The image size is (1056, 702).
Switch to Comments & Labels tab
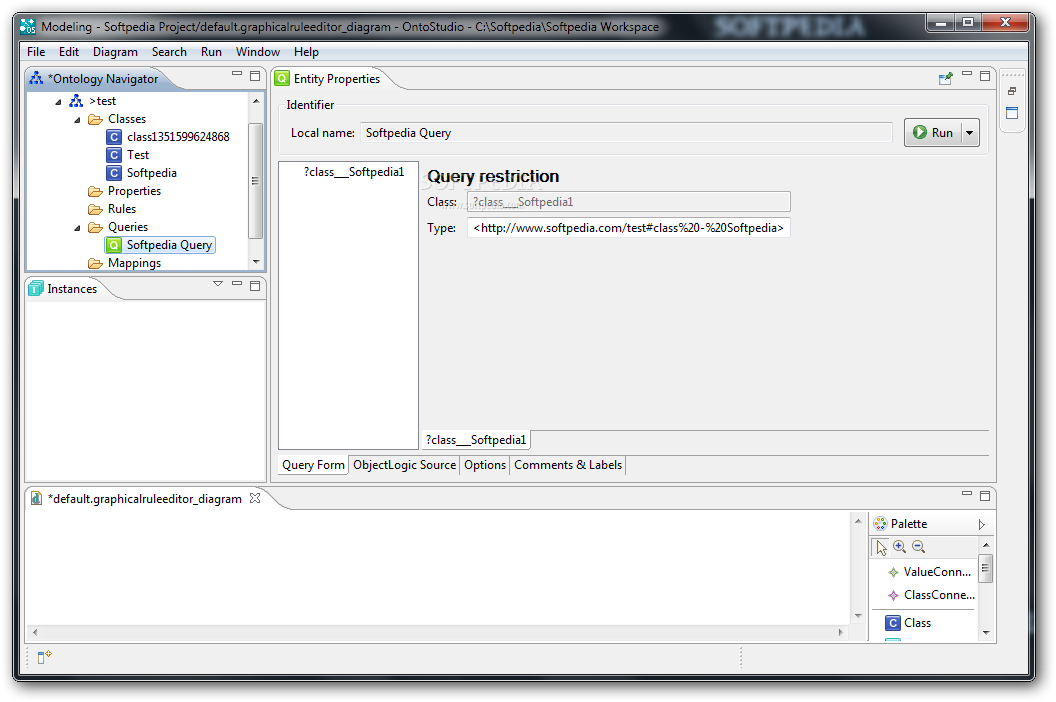coord(568,465)
